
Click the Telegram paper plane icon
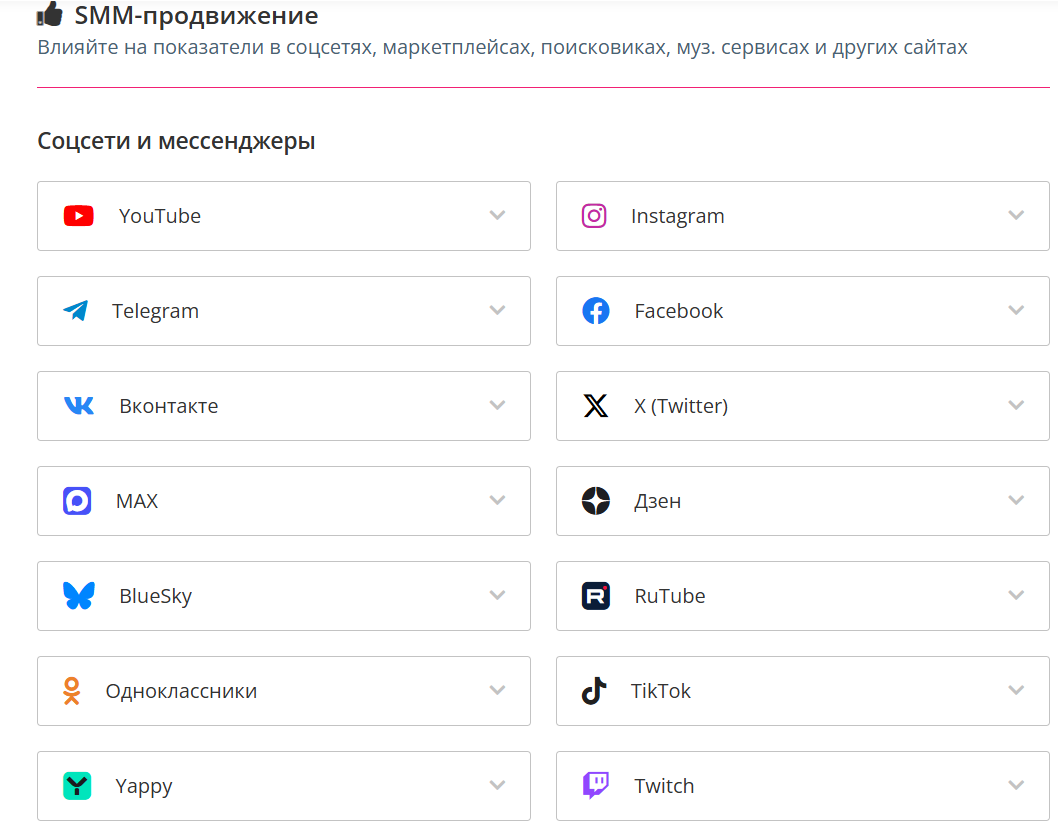click(x=75, y=311)
